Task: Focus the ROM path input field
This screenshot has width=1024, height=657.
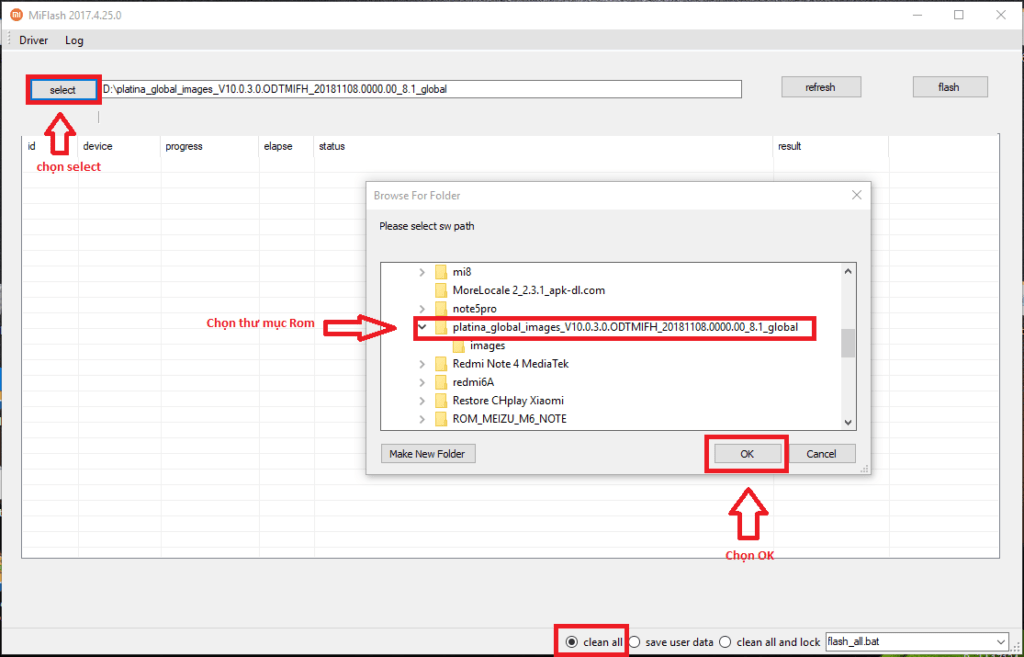Action: [421, 89]
